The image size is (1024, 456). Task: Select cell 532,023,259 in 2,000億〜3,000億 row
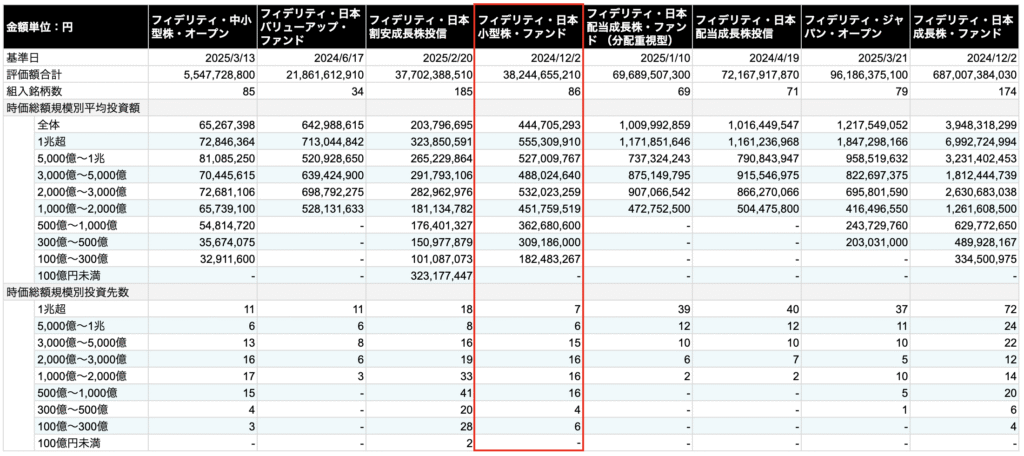[550, 191]
